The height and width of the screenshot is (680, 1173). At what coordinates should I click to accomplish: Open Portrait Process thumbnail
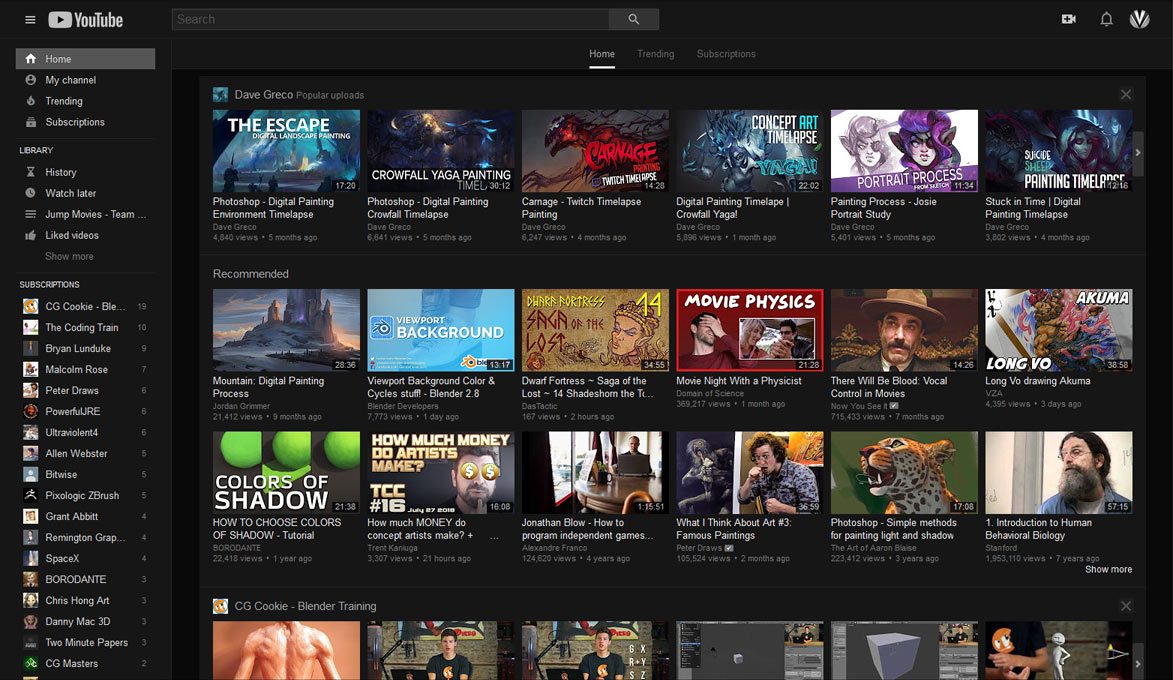pos(904,151)
